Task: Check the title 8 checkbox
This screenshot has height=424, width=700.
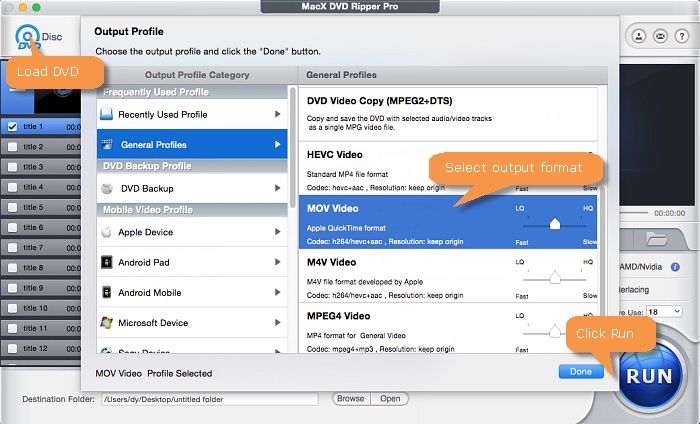Action: click(x=12, y=268)
